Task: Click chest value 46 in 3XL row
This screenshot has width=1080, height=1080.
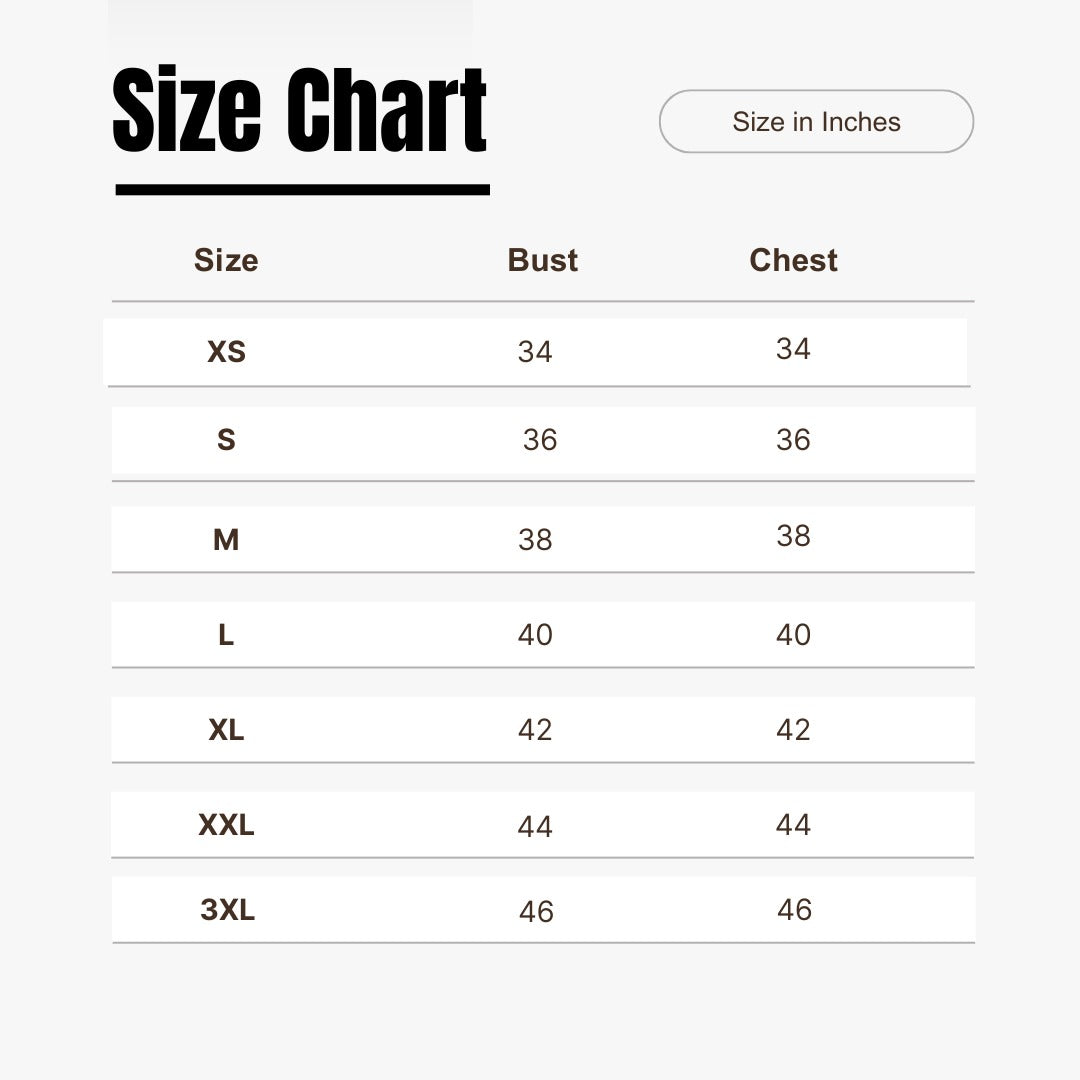Action: tap(794, 910)
